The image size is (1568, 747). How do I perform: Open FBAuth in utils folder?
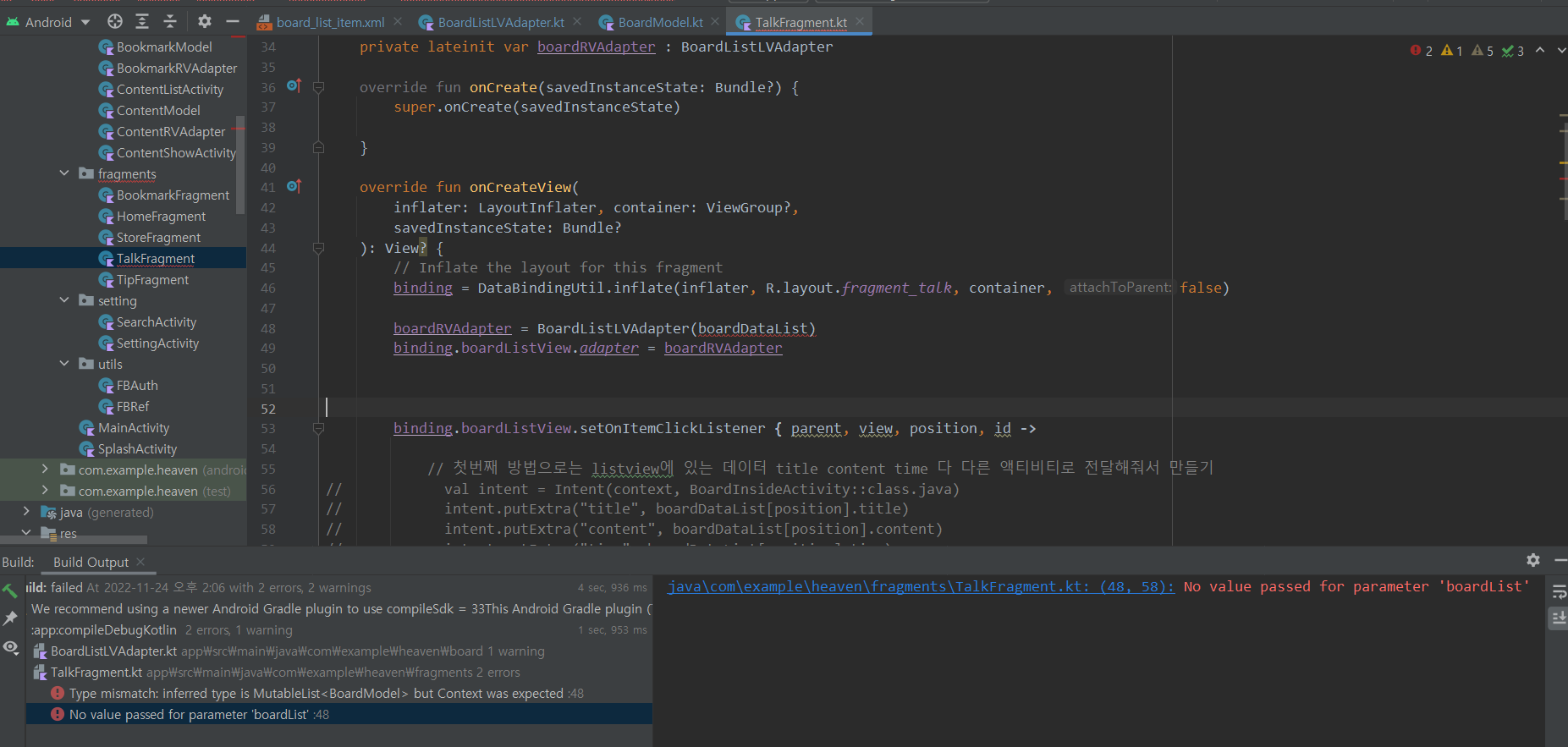tap(137, 385)
